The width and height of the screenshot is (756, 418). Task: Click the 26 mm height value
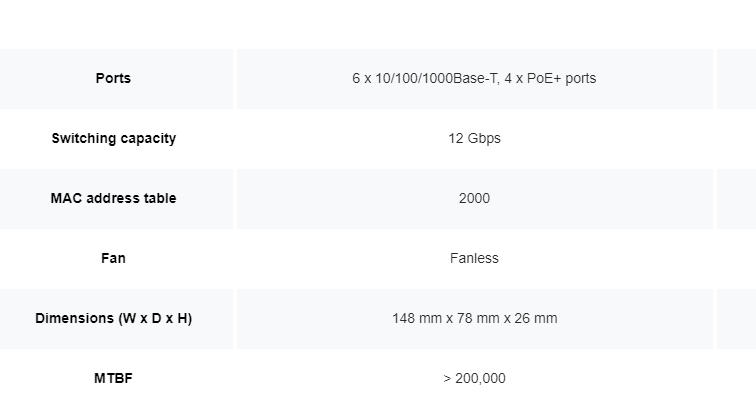coord(531,318)
